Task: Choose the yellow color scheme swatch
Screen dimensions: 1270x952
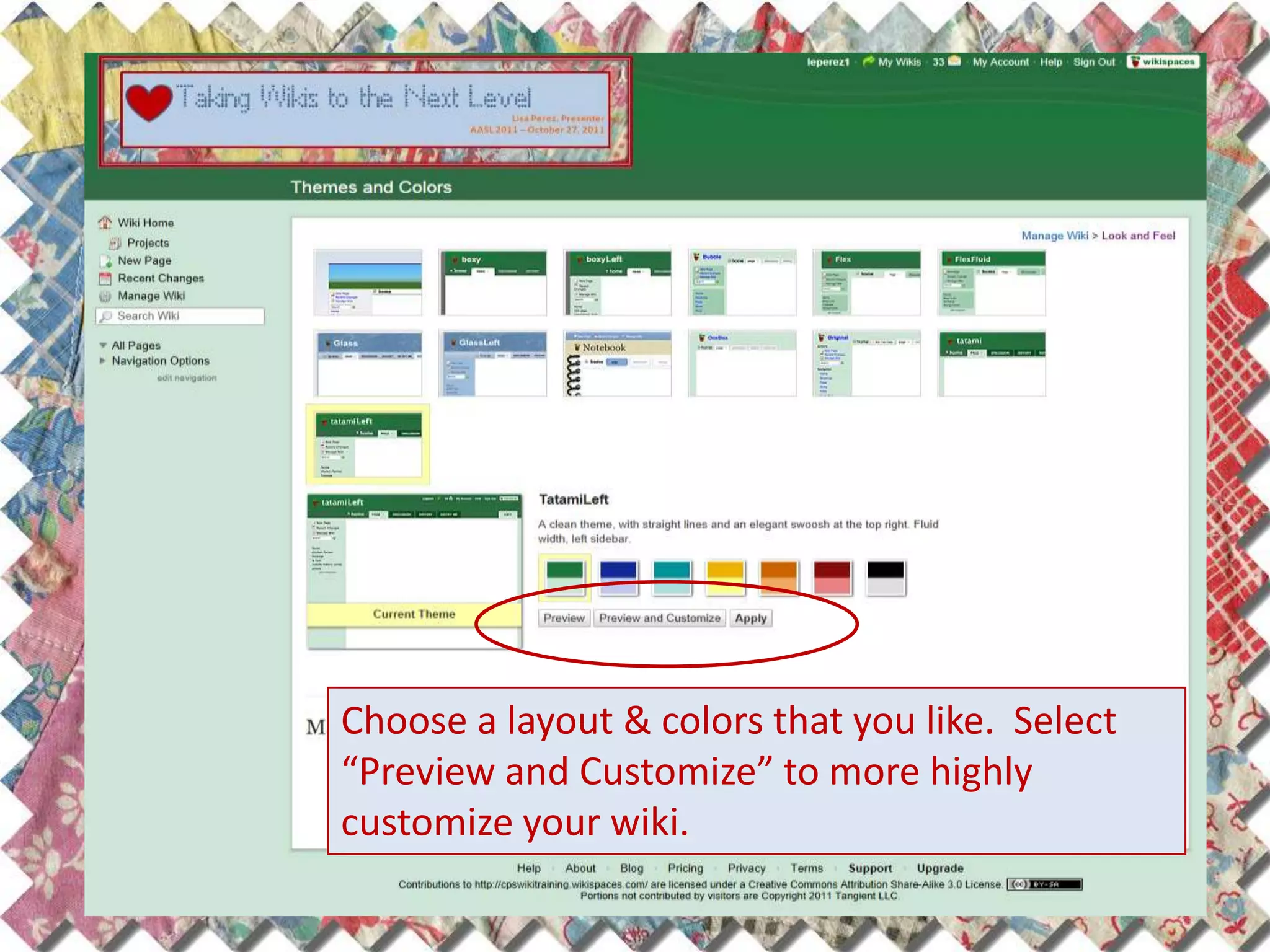Action: (725, 578)
